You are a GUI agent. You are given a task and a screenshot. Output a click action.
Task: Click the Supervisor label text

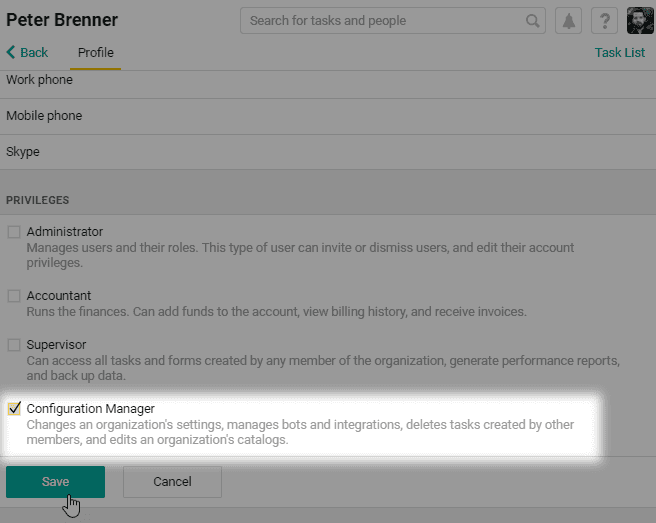[56, 344]
